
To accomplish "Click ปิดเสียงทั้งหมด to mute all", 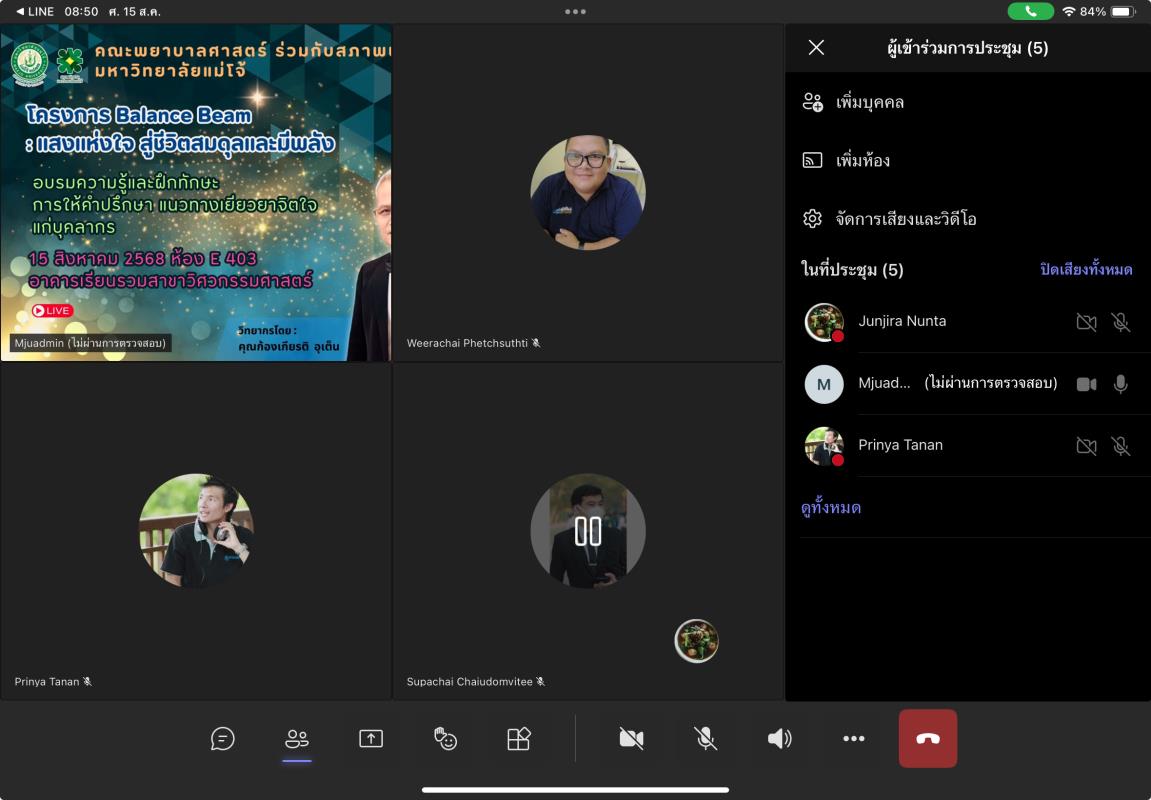I will 1086,270.
